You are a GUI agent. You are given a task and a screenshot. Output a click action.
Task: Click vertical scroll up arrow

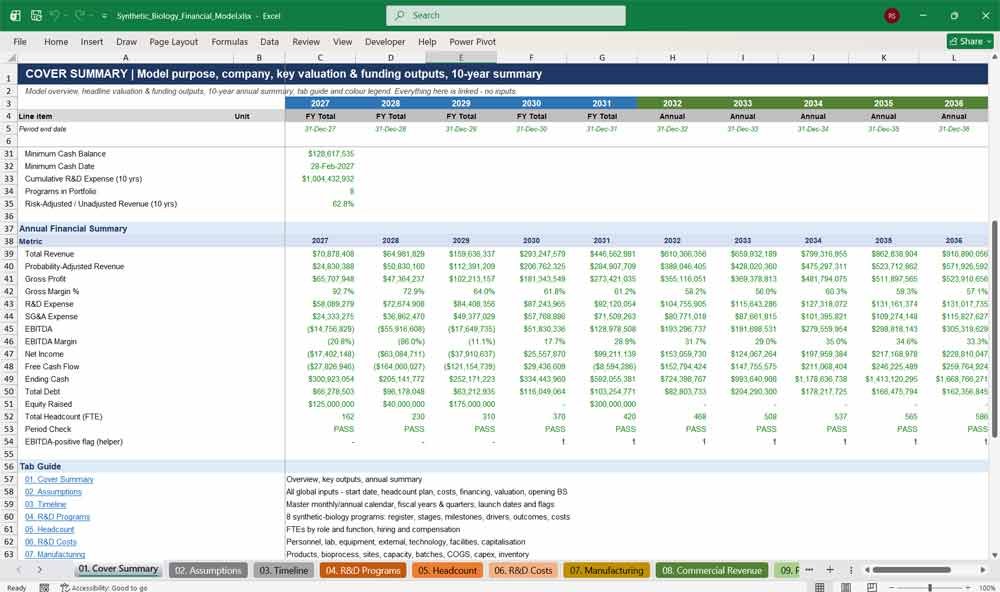[x=994, y=57]
